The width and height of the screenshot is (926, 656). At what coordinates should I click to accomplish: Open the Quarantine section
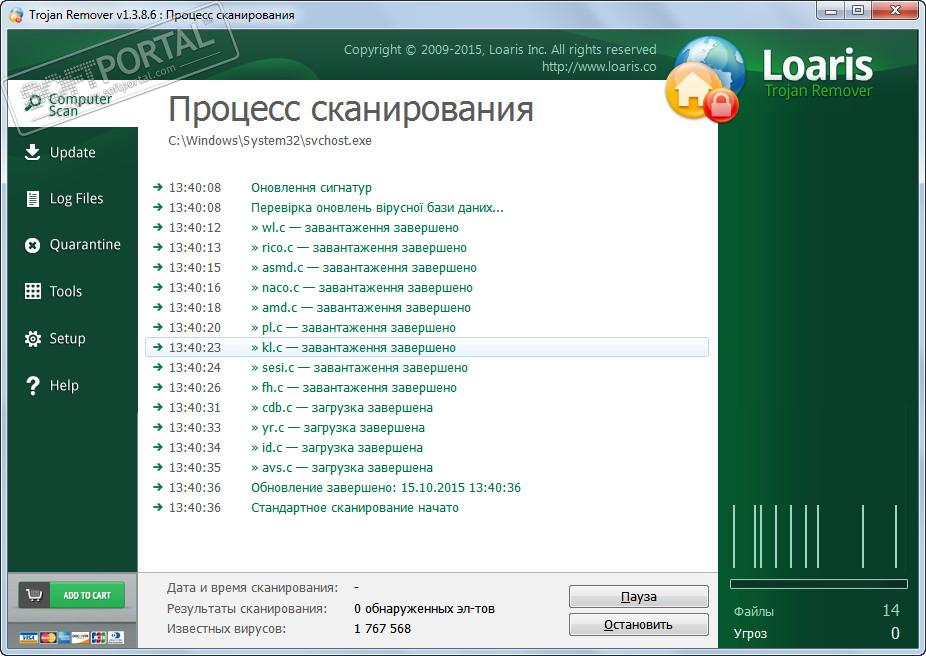73,244
